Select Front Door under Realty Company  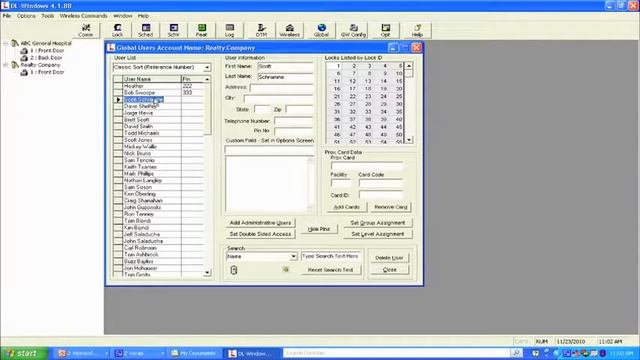tap(47, 72)
